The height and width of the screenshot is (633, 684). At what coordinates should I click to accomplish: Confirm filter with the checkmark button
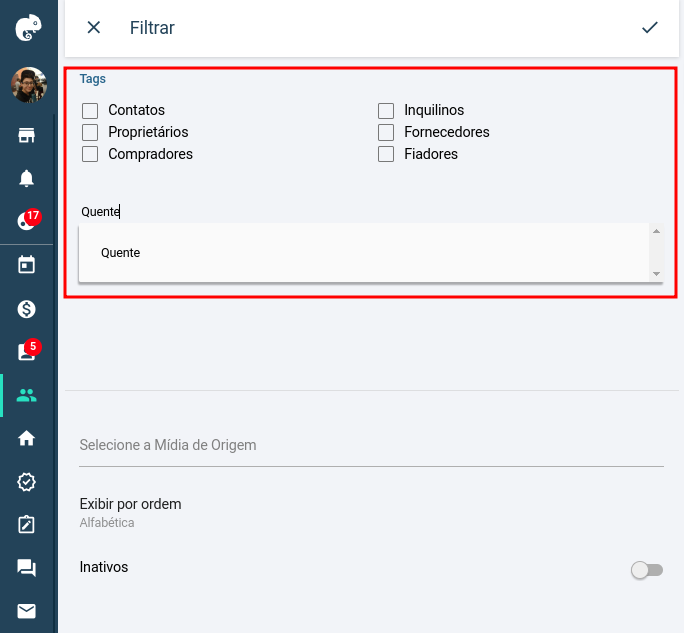tap(650, 27)
